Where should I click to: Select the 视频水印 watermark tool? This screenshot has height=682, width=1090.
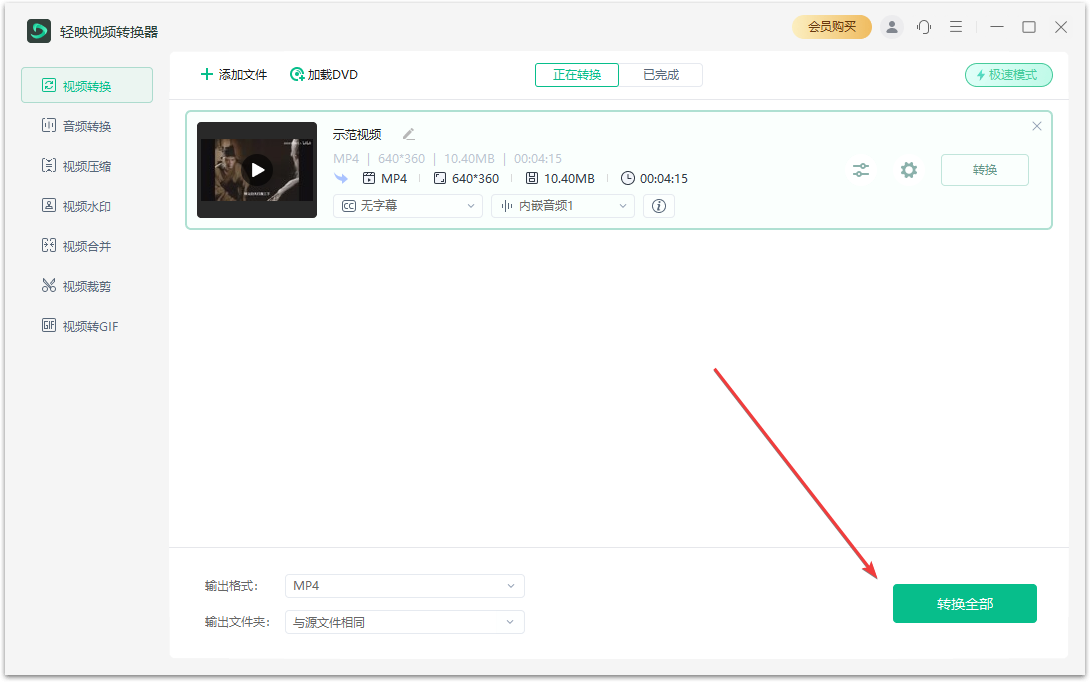(88, 205)
